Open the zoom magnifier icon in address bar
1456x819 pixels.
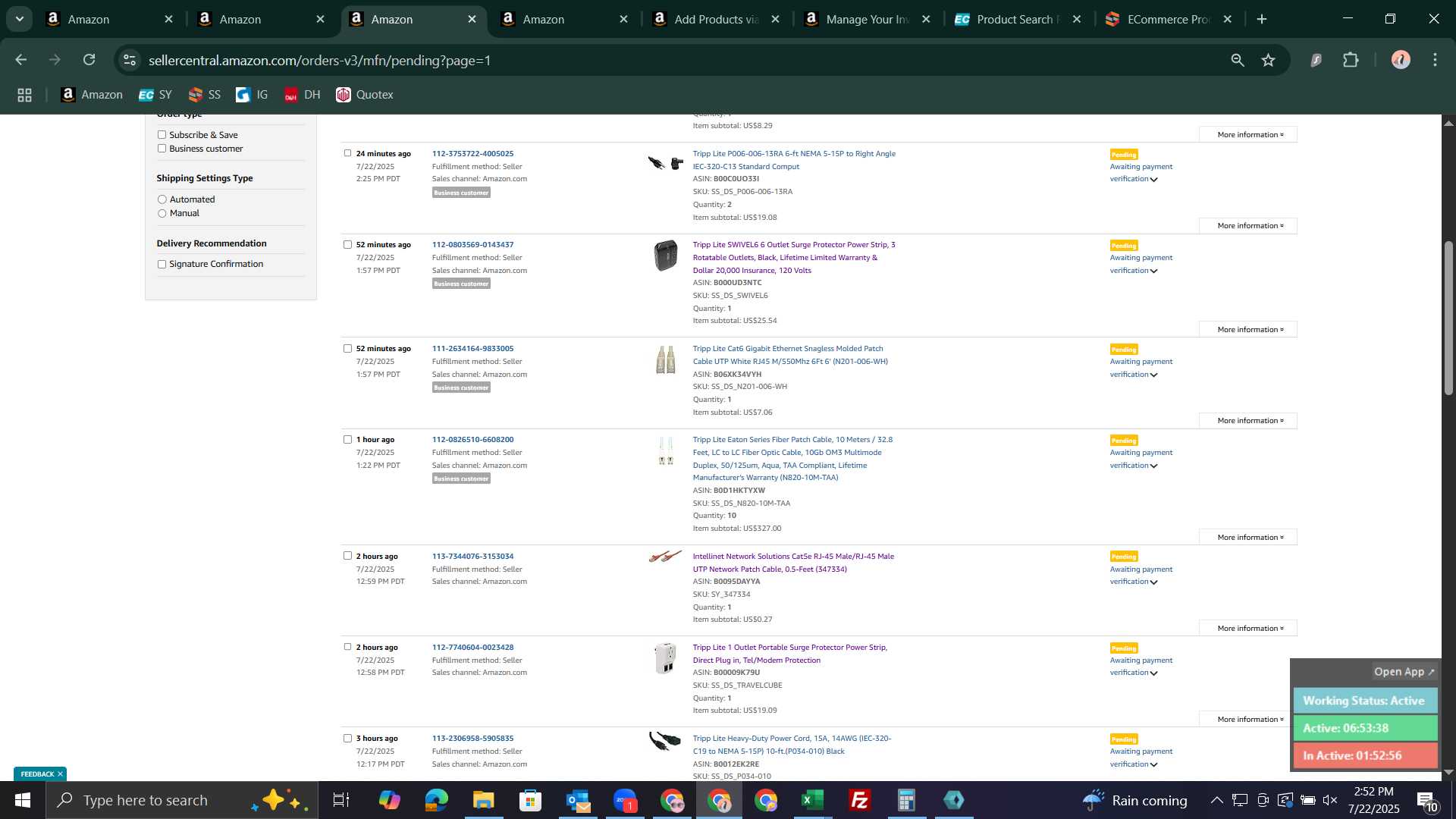click(x=1238, y=60)
